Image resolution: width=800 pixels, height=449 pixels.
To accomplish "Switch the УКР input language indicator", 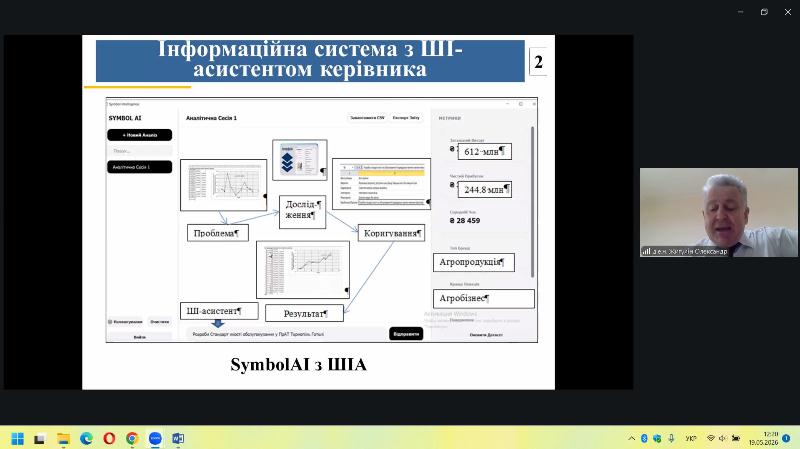I will pyautogui.click(x=691, y=439).
